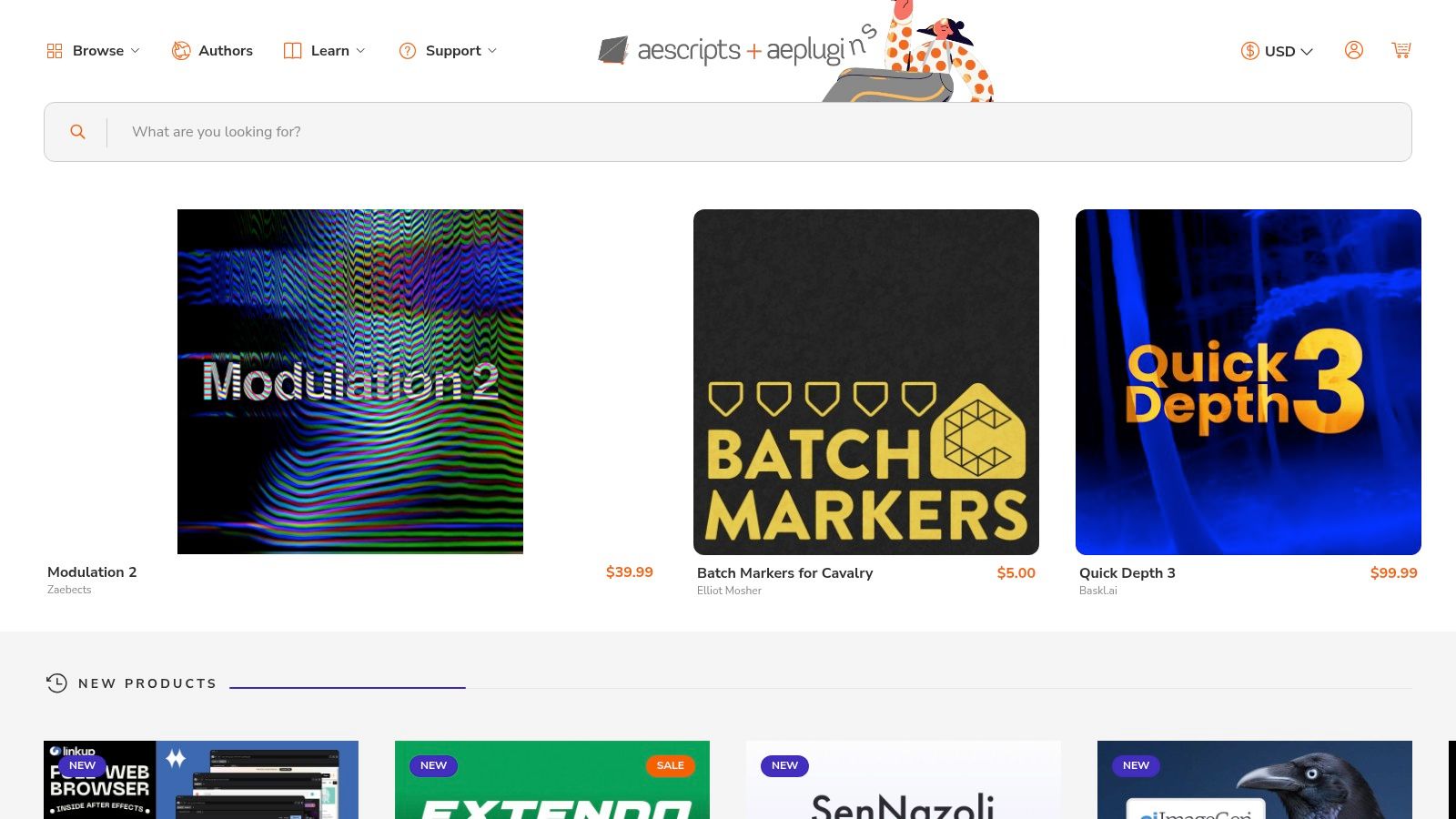Click the Quick Depth 3 product title
This screenshot has height=819, width=1456.
tap(1127, 573)
